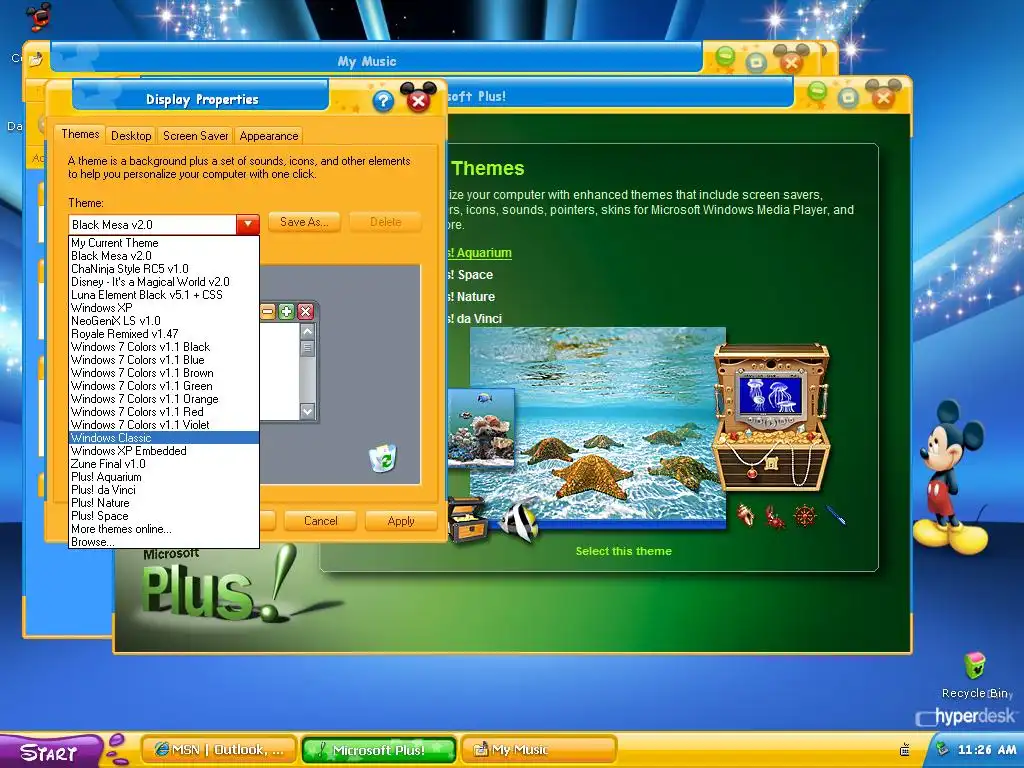The height and width of the screenshot is (768, 1024).
Task: Pick NeoGeniX LS v1.0 theme
Action: 164,321
